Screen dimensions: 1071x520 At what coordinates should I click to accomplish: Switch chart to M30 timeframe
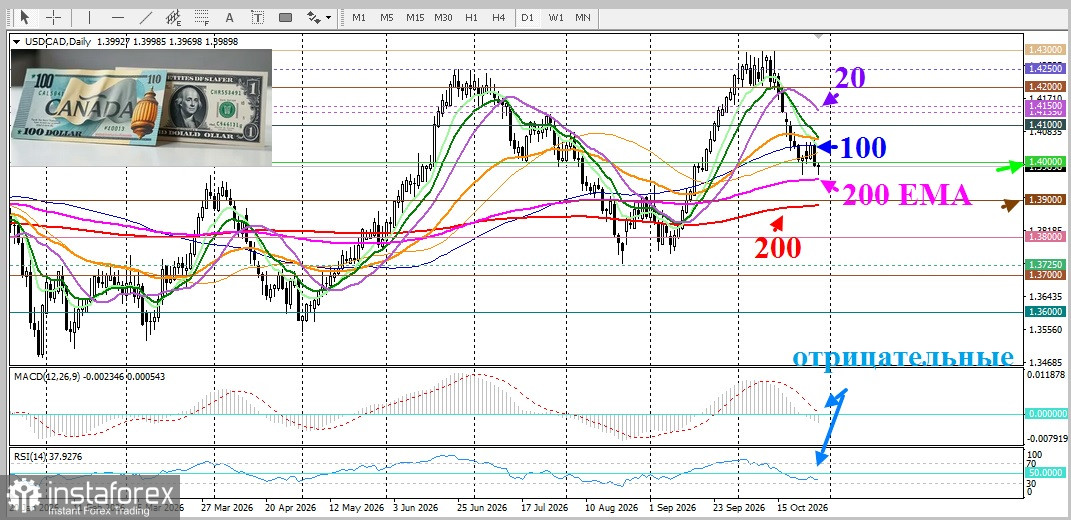[x=443, y=18]
